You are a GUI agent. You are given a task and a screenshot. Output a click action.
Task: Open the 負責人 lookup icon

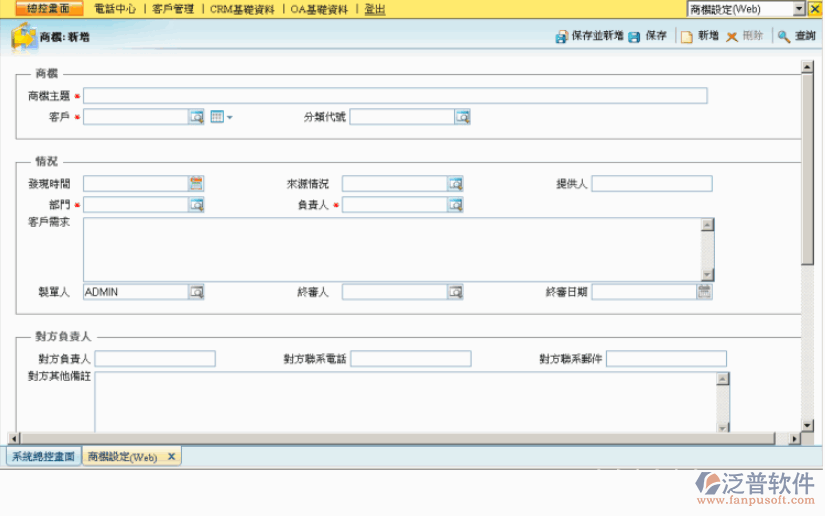455,205
